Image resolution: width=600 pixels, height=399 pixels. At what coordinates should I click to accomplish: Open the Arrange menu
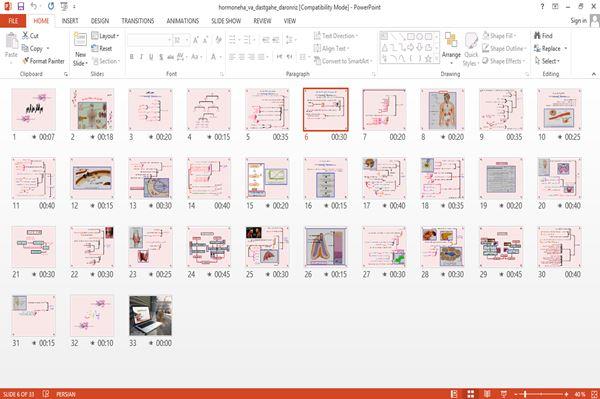pyautogui.click(x=451, y=49)
